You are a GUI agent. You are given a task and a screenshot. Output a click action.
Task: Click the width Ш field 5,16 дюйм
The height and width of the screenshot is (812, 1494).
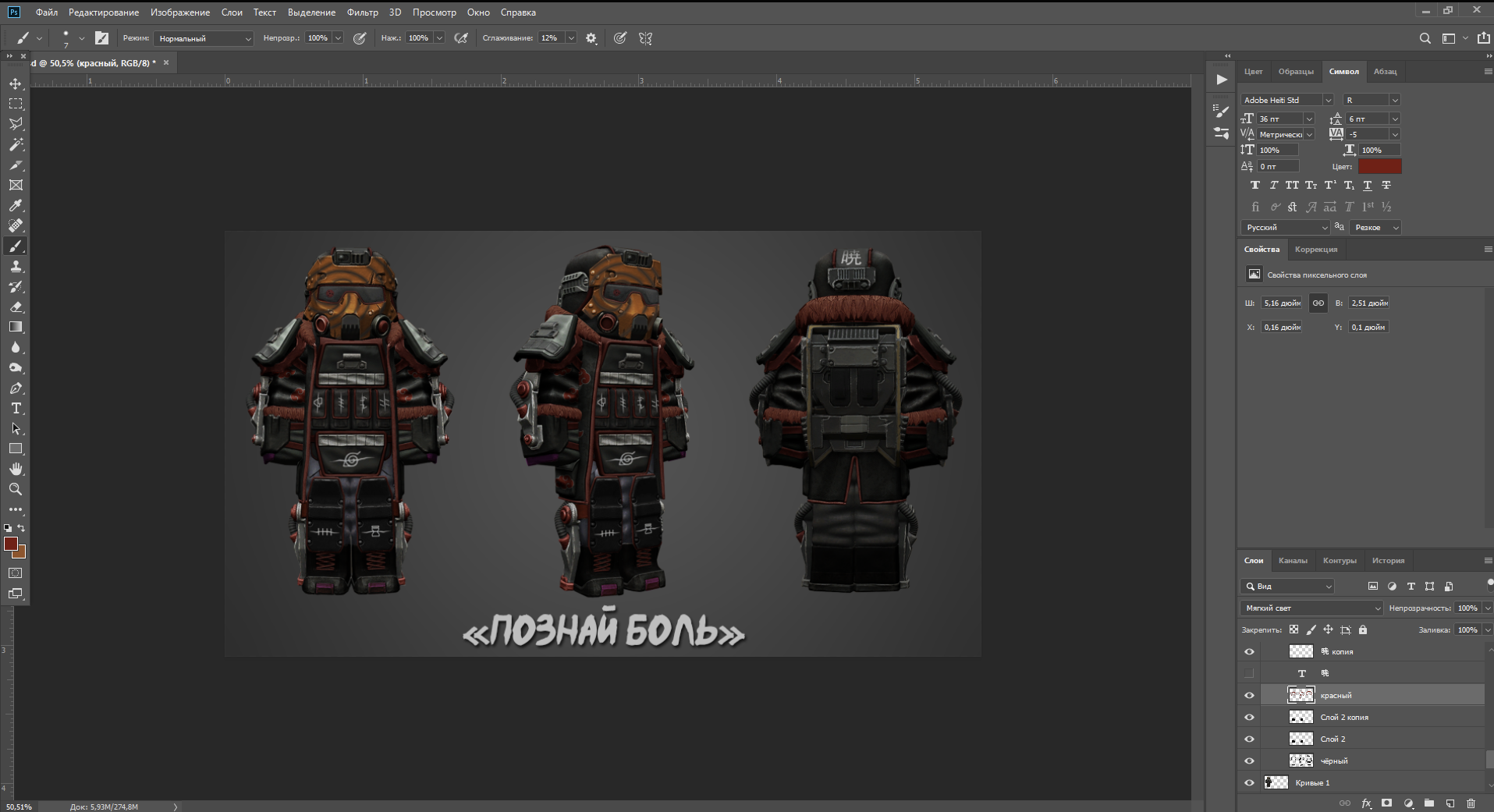pos(1282,303)
